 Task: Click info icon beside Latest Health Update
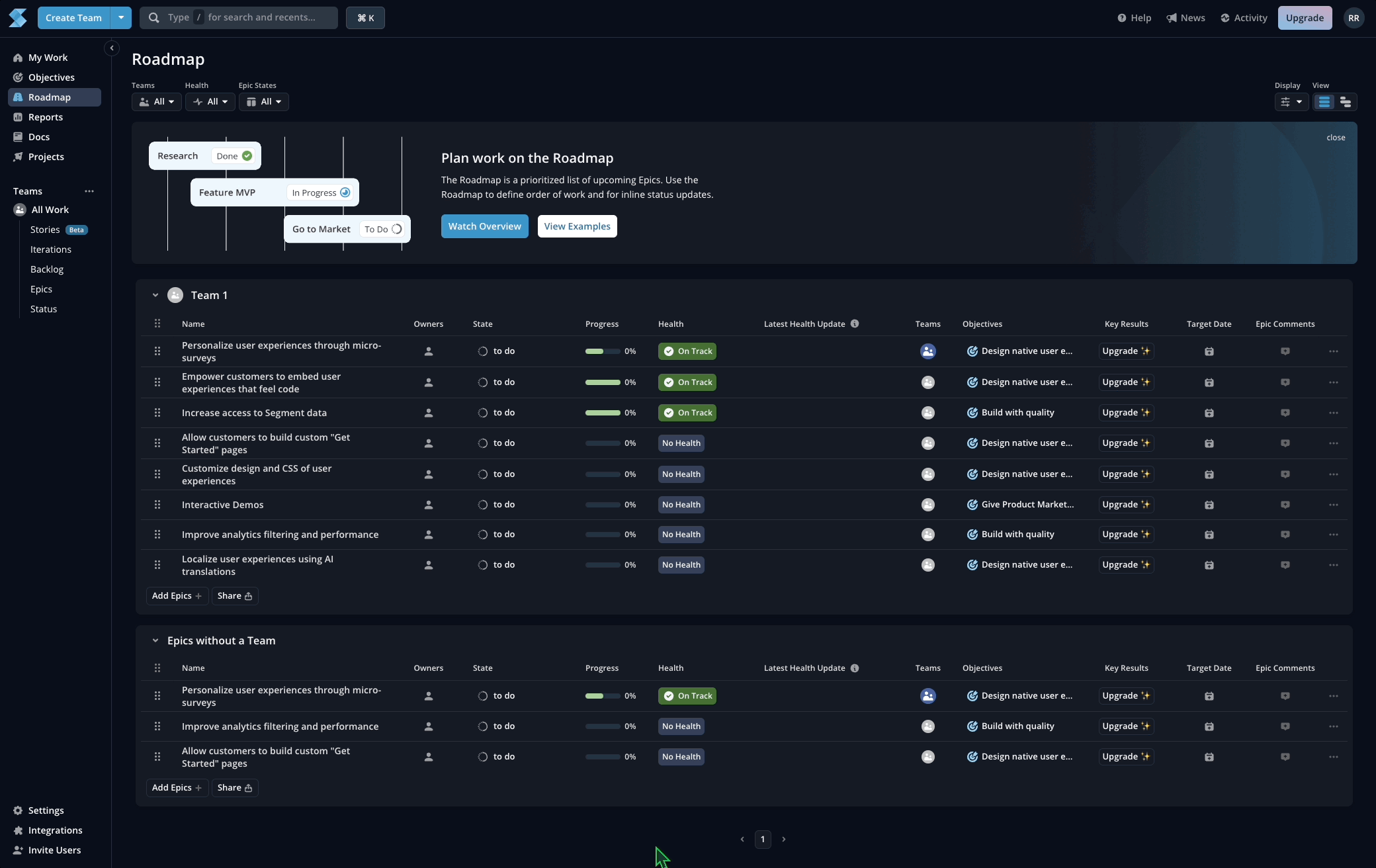(855, 324)
